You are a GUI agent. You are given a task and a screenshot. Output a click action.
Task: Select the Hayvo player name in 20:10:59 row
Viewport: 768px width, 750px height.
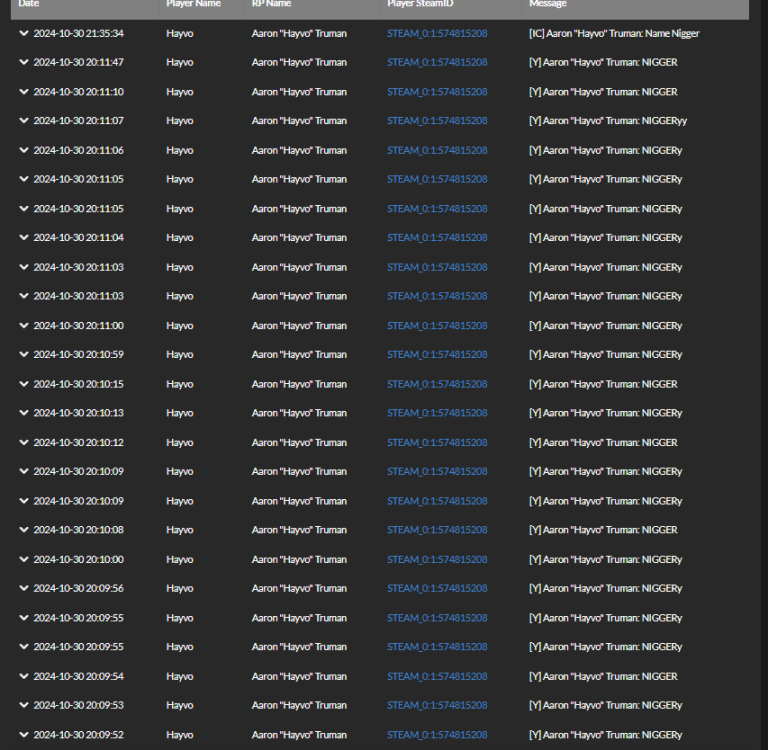[180, 355]
